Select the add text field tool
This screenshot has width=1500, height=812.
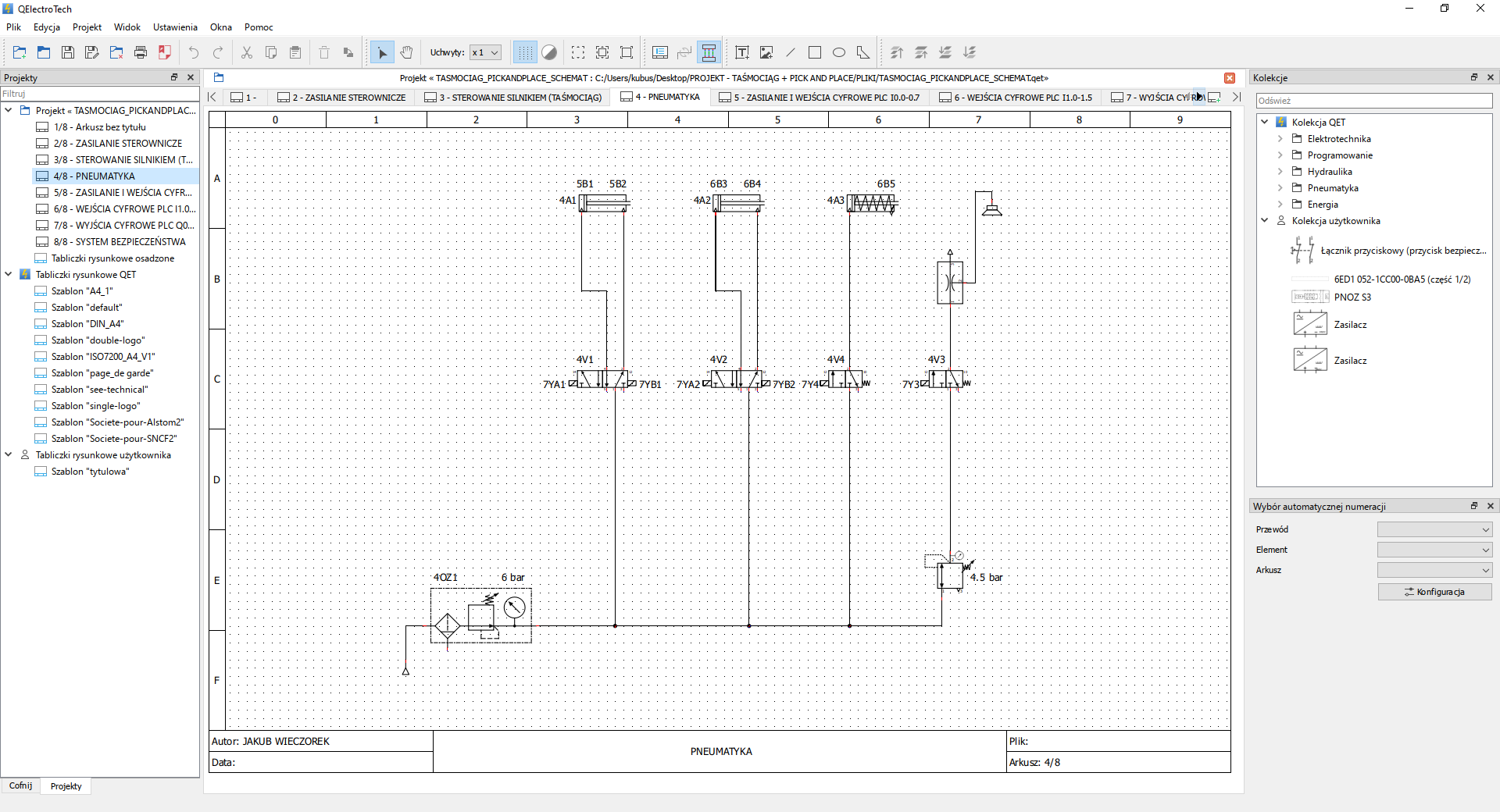pyautogui.click(x=742, y=52)
